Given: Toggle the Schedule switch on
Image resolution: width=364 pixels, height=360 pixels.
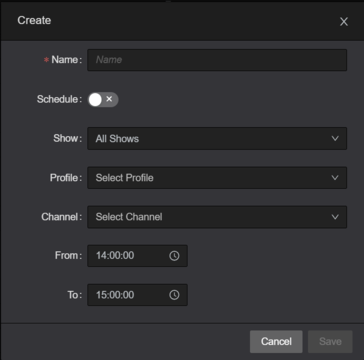Looking at the screenshot, I should [103, 100].
